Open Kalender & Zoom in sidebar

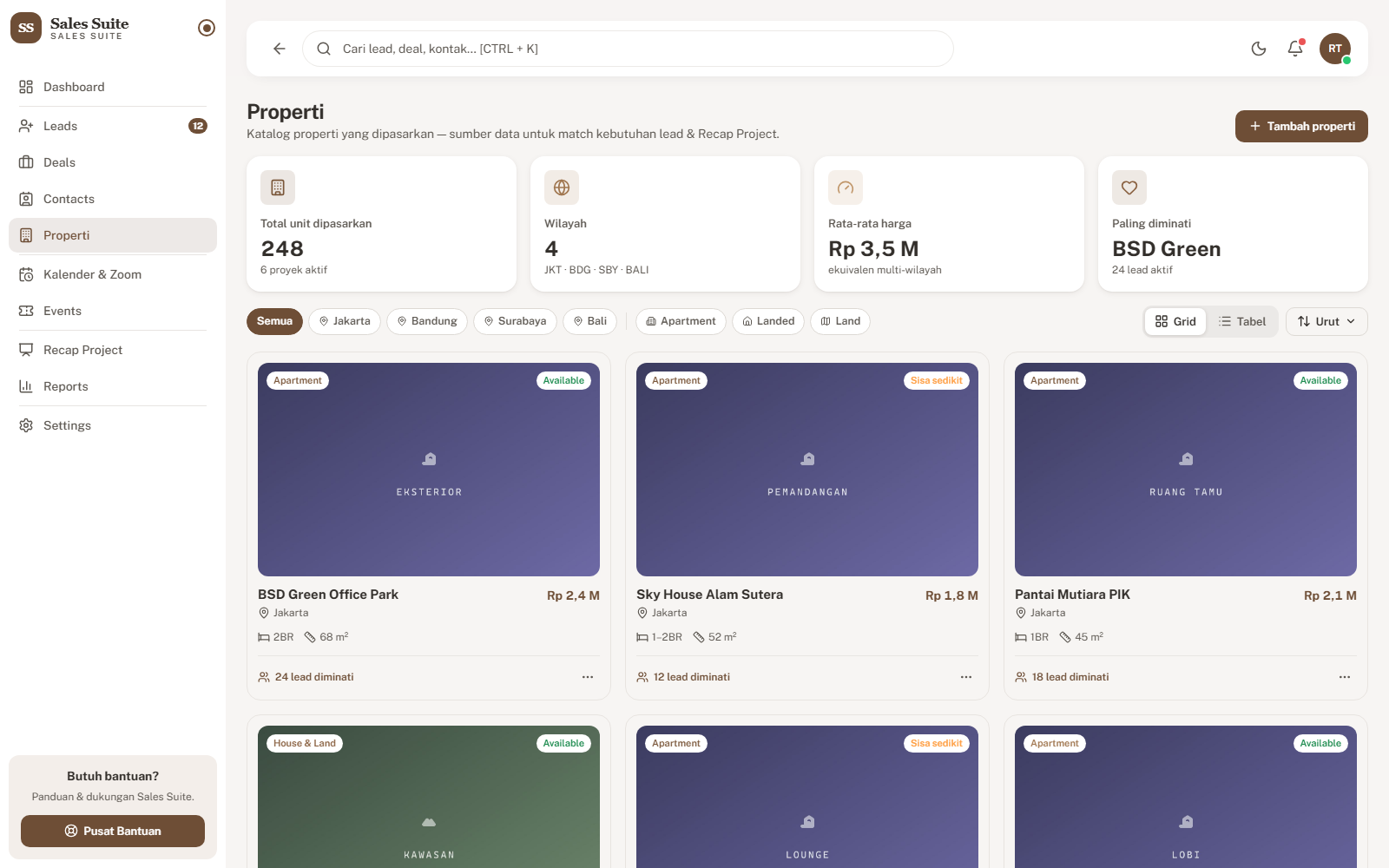tap(113, 274)
